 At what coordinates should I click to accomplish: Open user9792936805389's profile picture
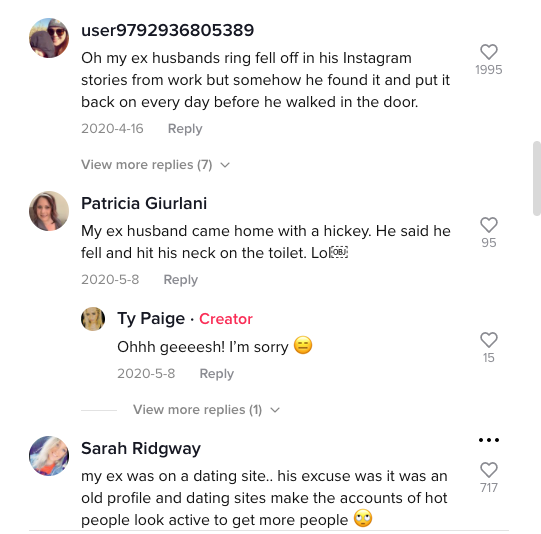(49, 38)
